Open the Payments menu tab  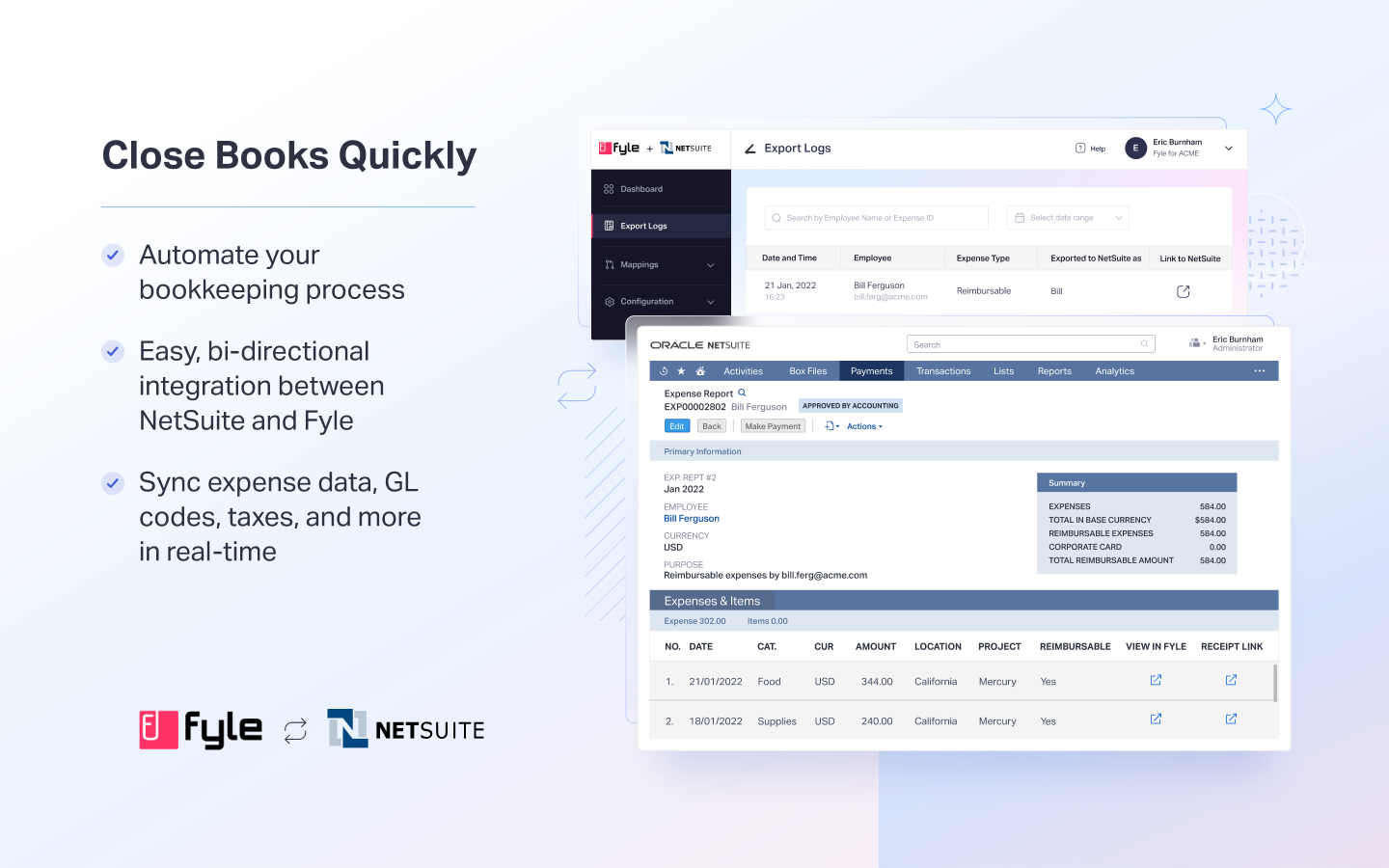click(872, 371)
